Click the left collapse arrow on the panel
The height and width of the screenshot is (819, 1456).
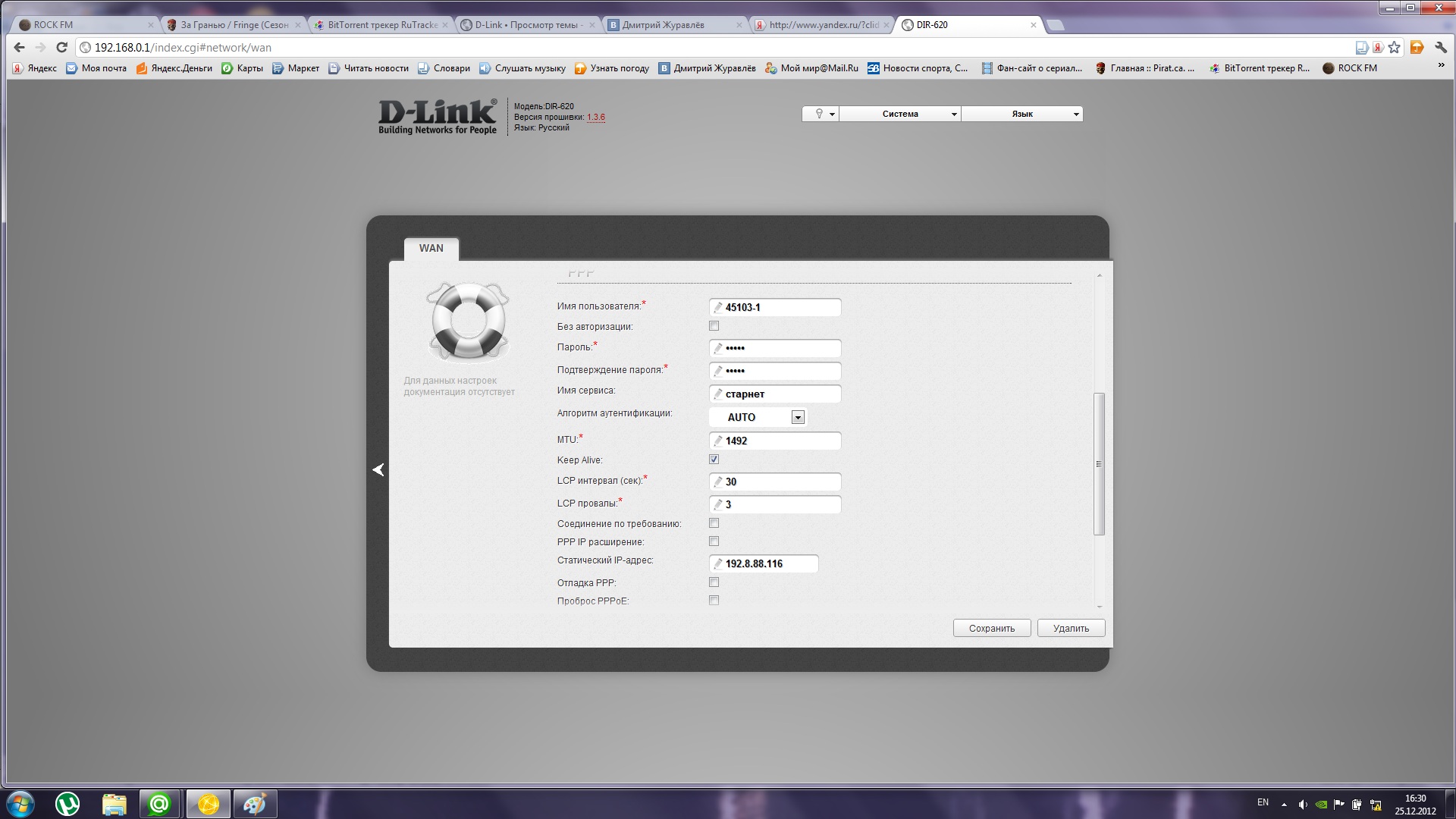coord(378,470)
